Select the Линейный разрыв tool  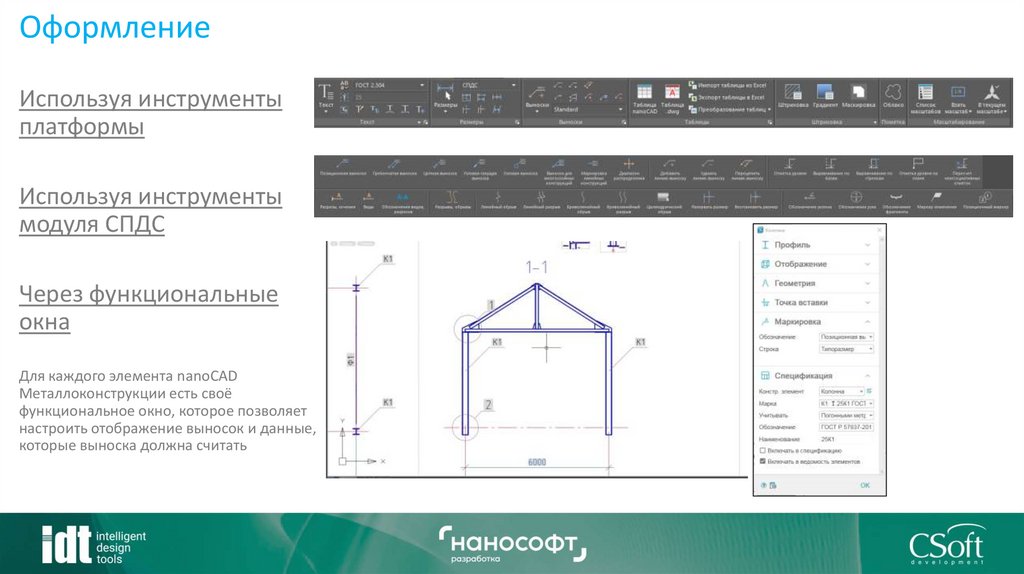[x=541, y=200]
